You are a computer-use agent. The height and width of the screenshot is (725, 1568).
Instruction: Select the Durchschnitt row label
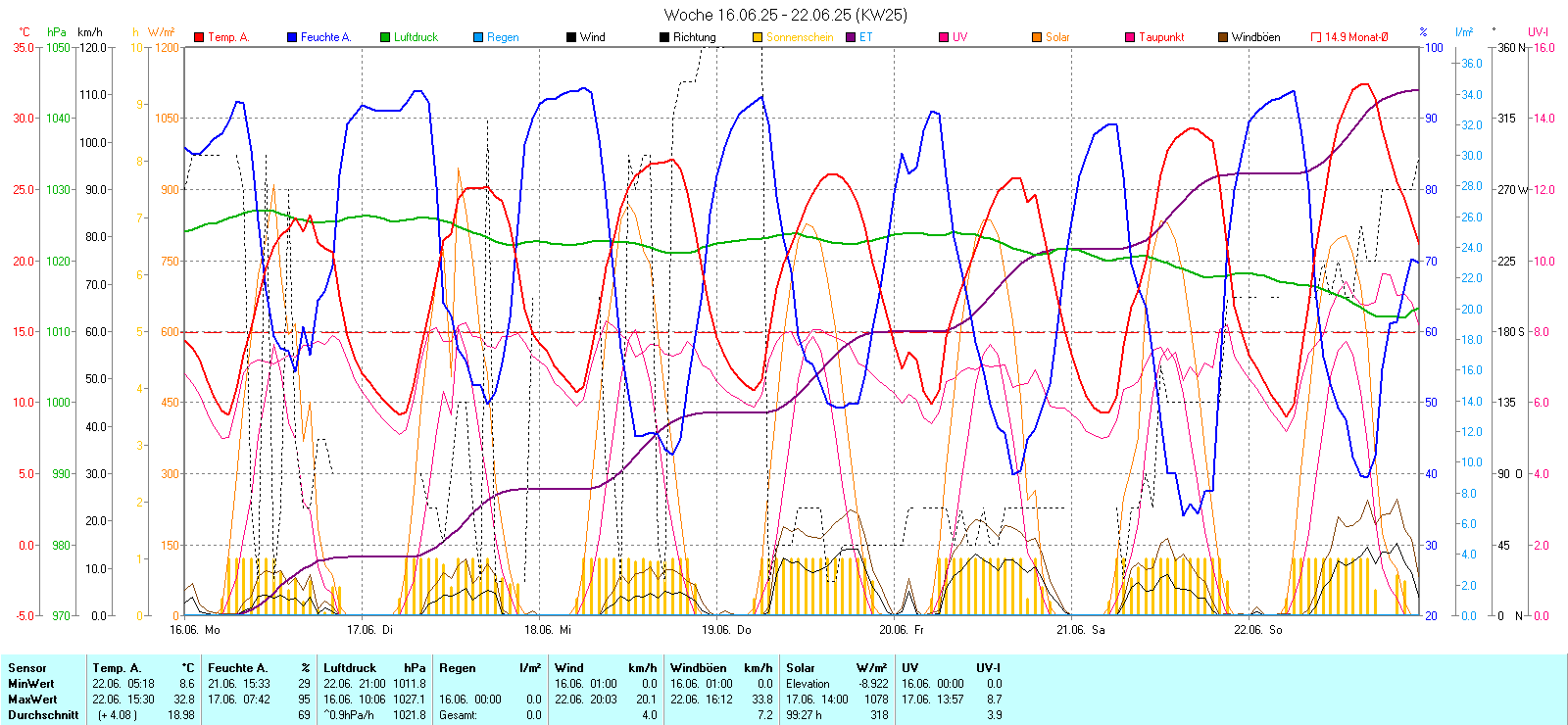[43, 715]
